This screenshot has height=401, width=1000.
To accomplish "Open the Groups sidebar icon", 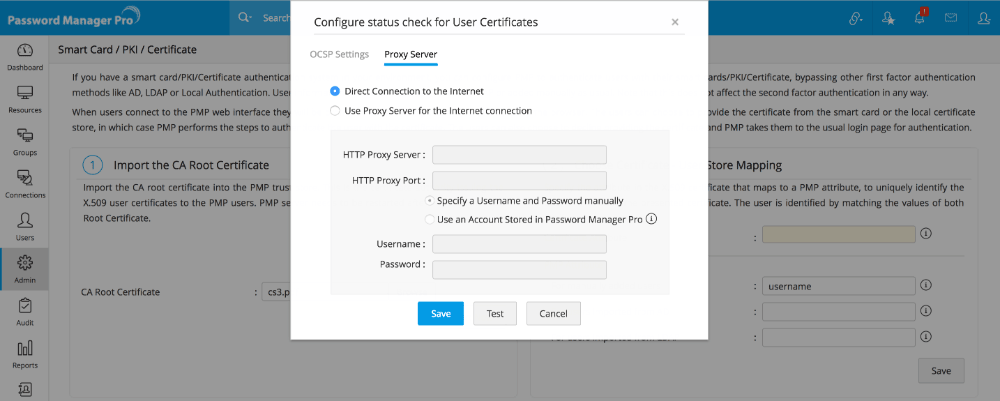I will click(x=25, y=141).
